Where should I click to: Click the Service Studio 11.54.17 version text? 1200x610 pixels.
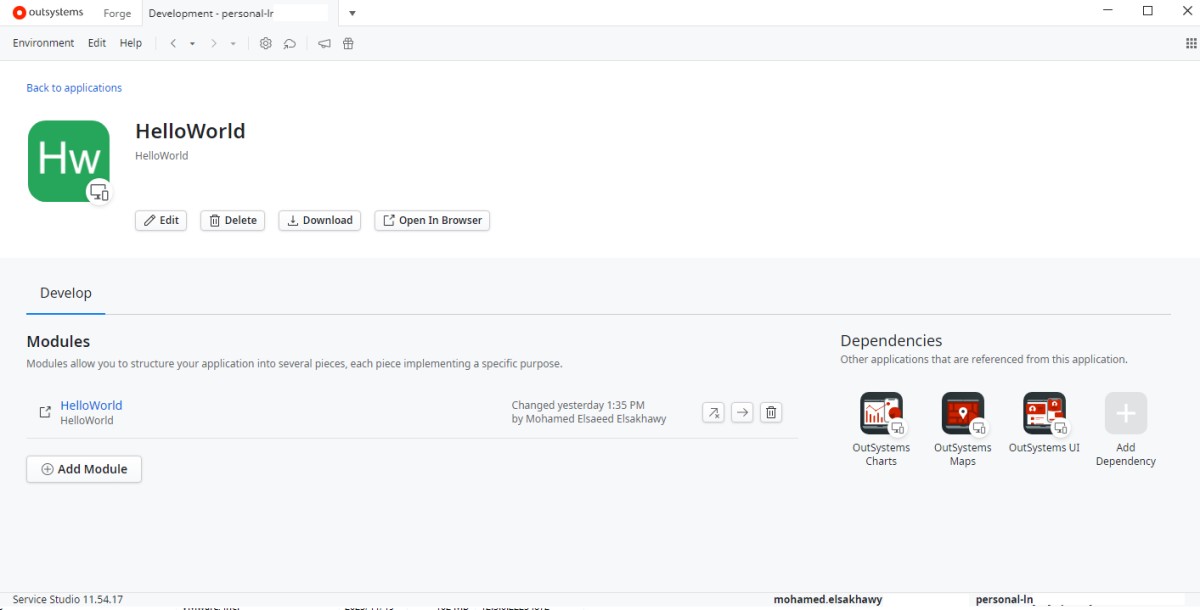68,599
